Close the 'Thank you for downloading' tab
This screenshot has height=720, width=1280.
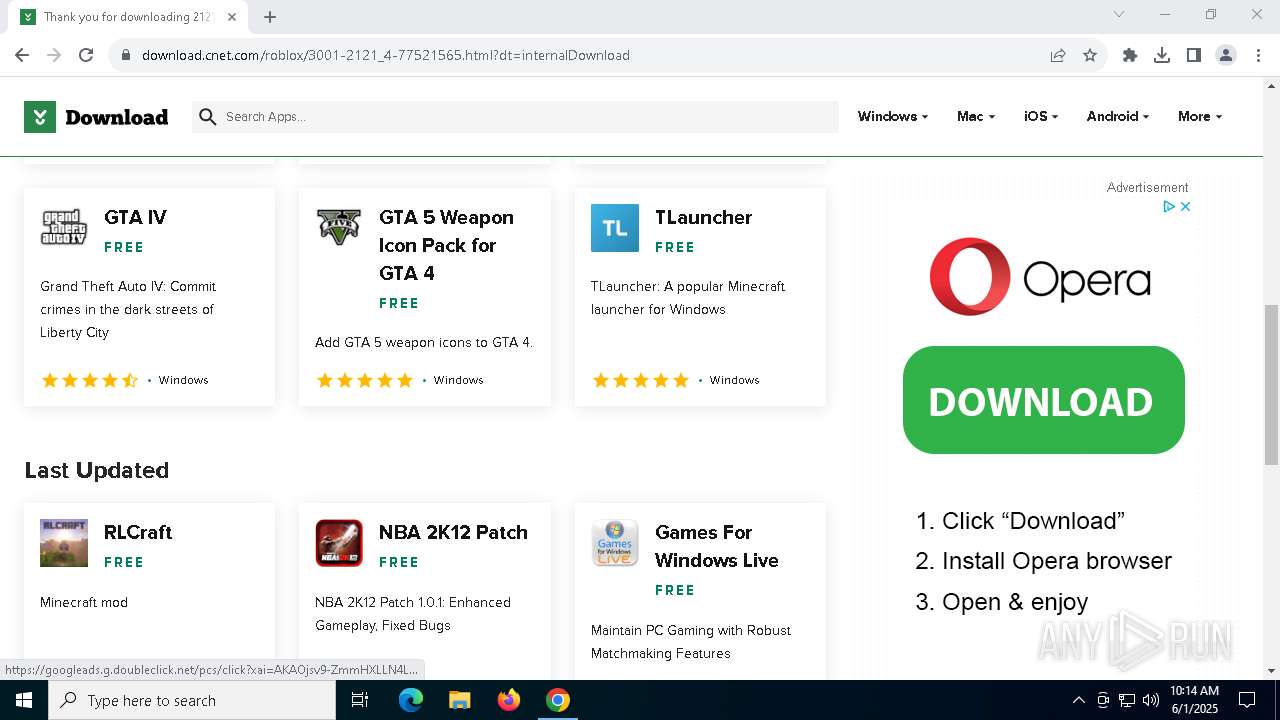click(x=231, y=17)
